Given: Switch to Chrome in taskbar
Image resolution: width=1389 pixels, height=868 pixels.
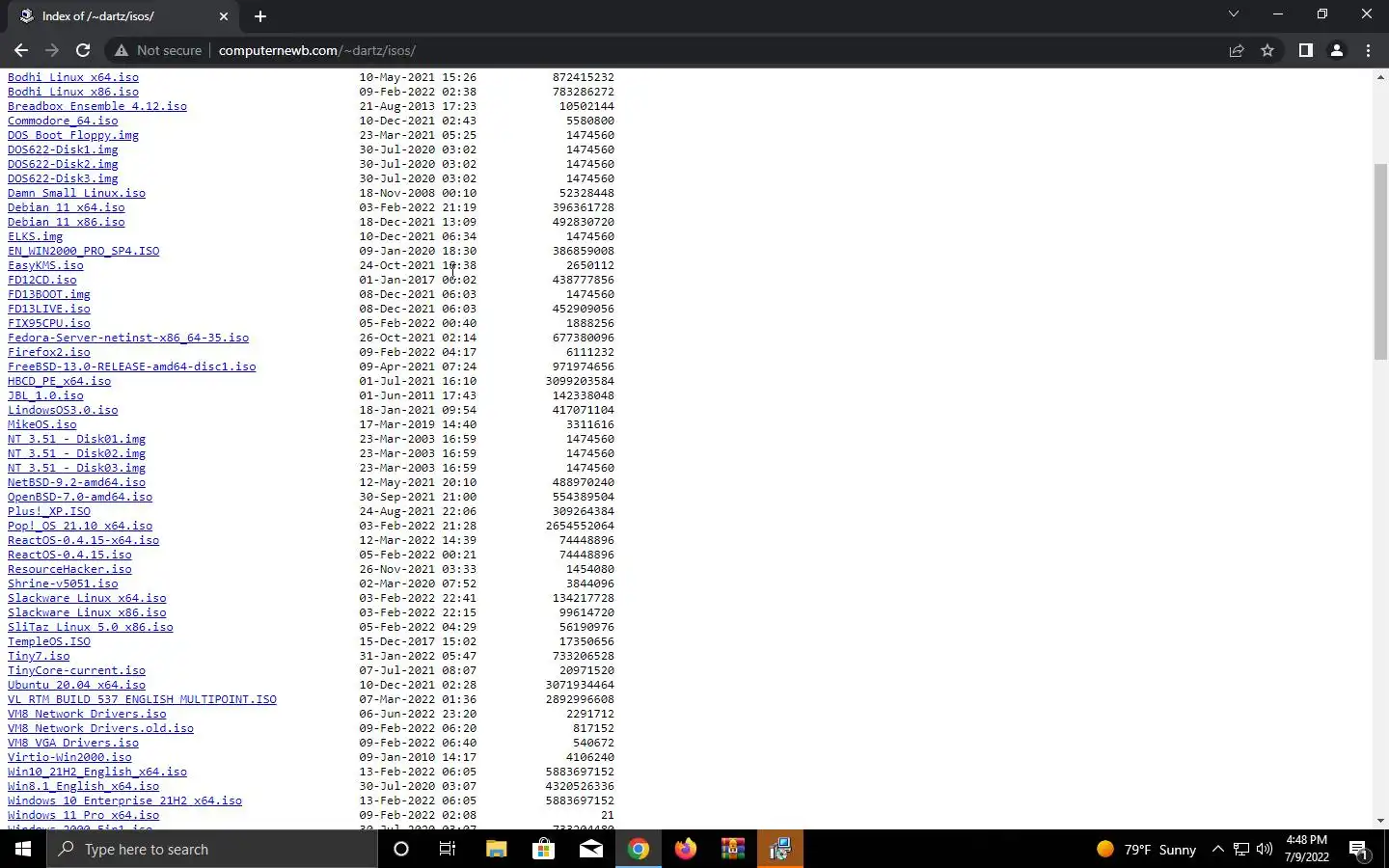Looking at the screenshot, I should (638, 849).
